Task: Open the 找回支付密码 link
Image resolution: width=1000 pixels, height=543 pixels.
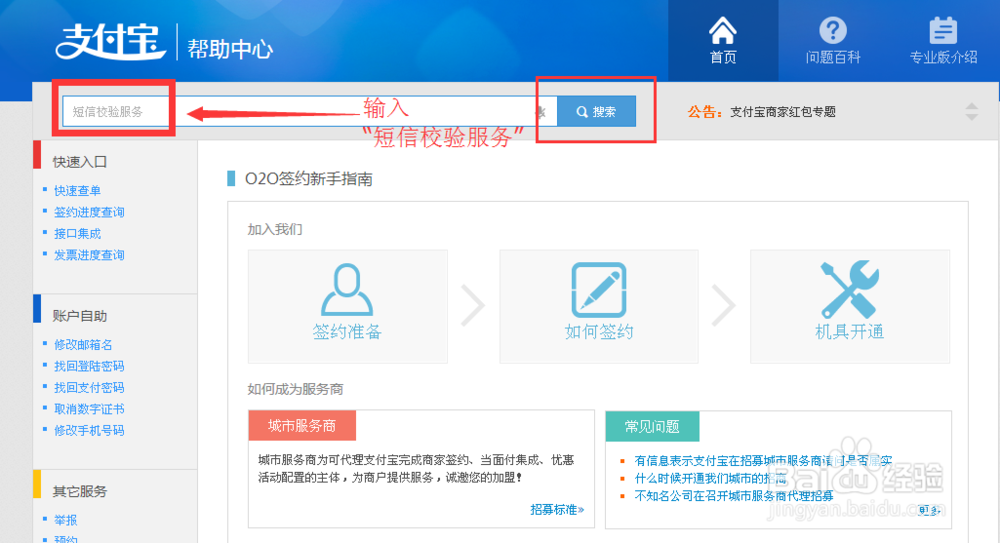Action: [x=89, y=387]
